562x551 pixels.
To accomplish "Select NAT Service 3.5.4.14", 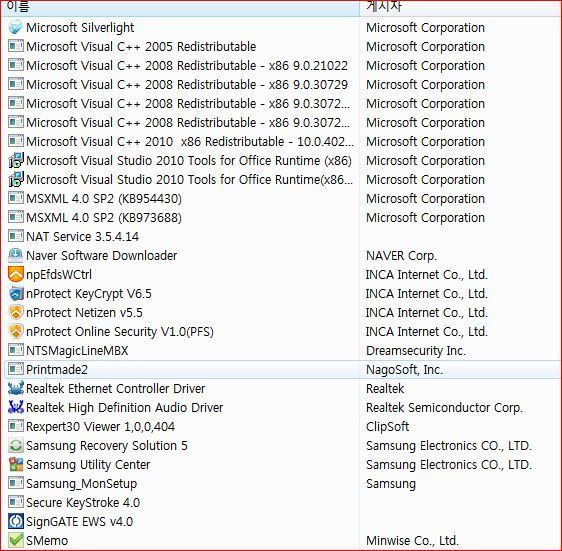I will pos(82,237).
